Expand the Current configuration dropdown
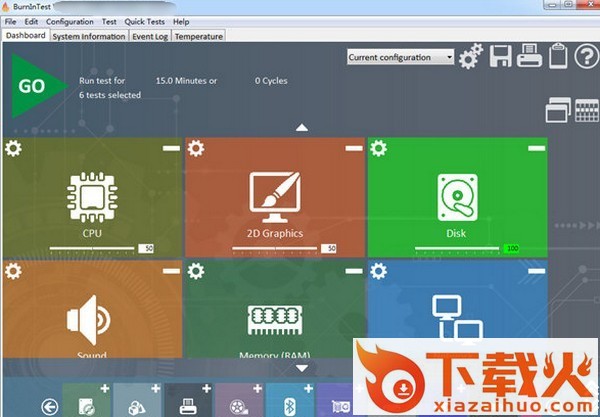Screen dimensions: 600x417 pos(401,57)
